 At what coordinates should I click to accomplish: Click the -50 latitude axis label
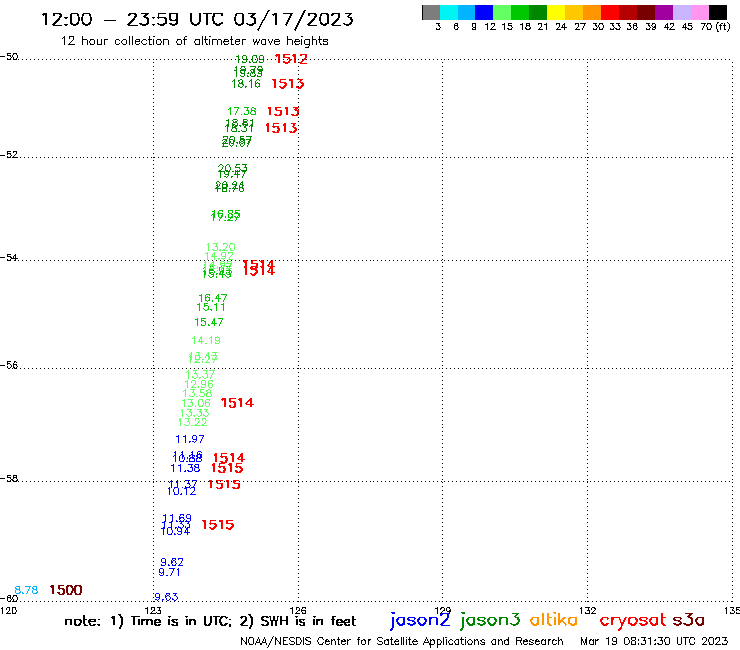click(9, 57)
